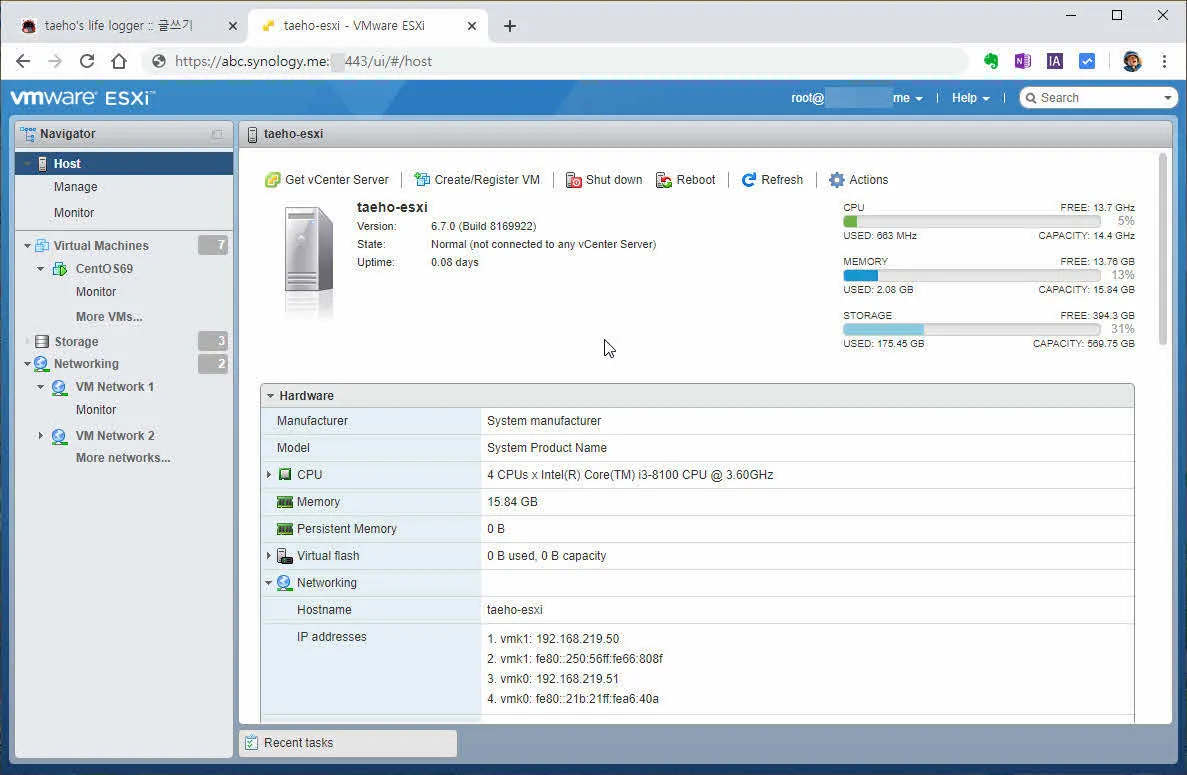Collapse the Host tree node

[x=28, y=163]
